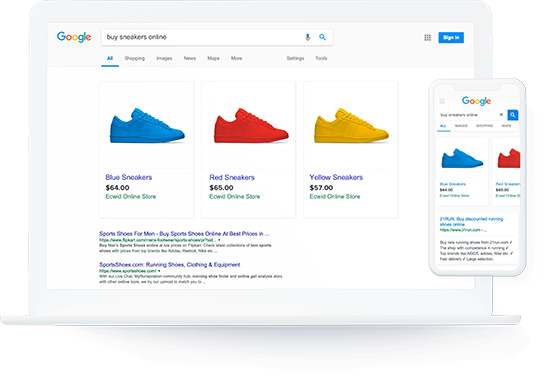Screen dimensions: 545x382
Task: Open the Tools options
Action: 321,58
